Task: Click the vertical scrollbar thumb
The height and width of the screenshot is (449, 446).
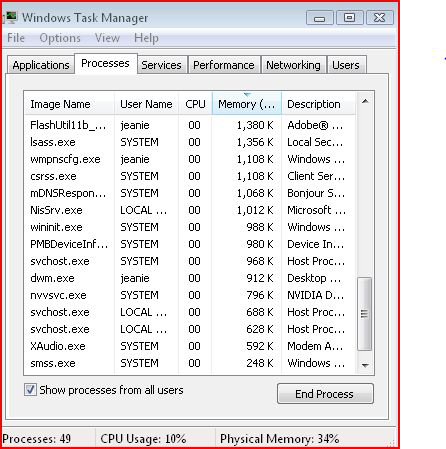Action: coord(364,314)
